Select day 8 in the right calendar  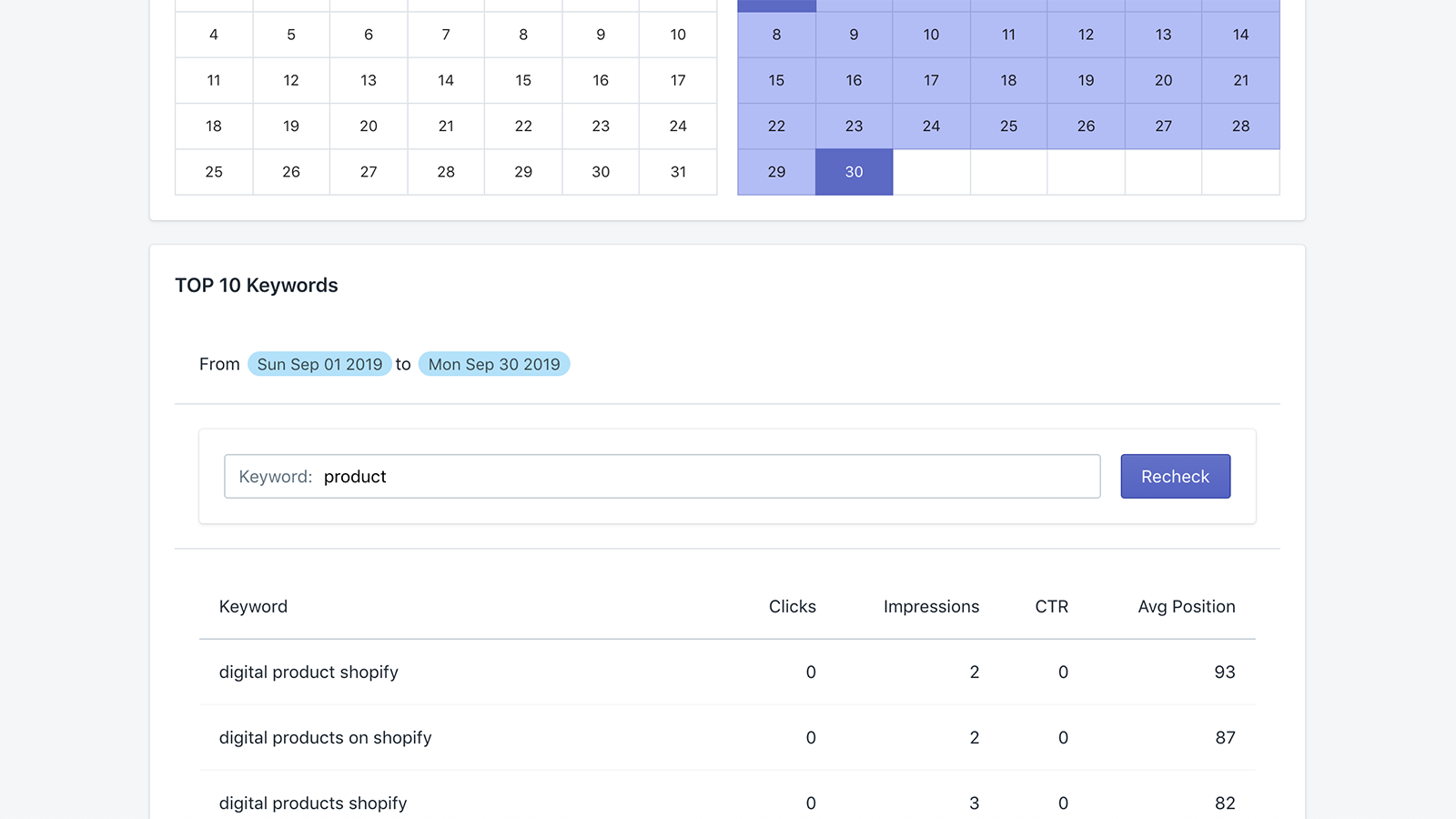pos(775,35)
